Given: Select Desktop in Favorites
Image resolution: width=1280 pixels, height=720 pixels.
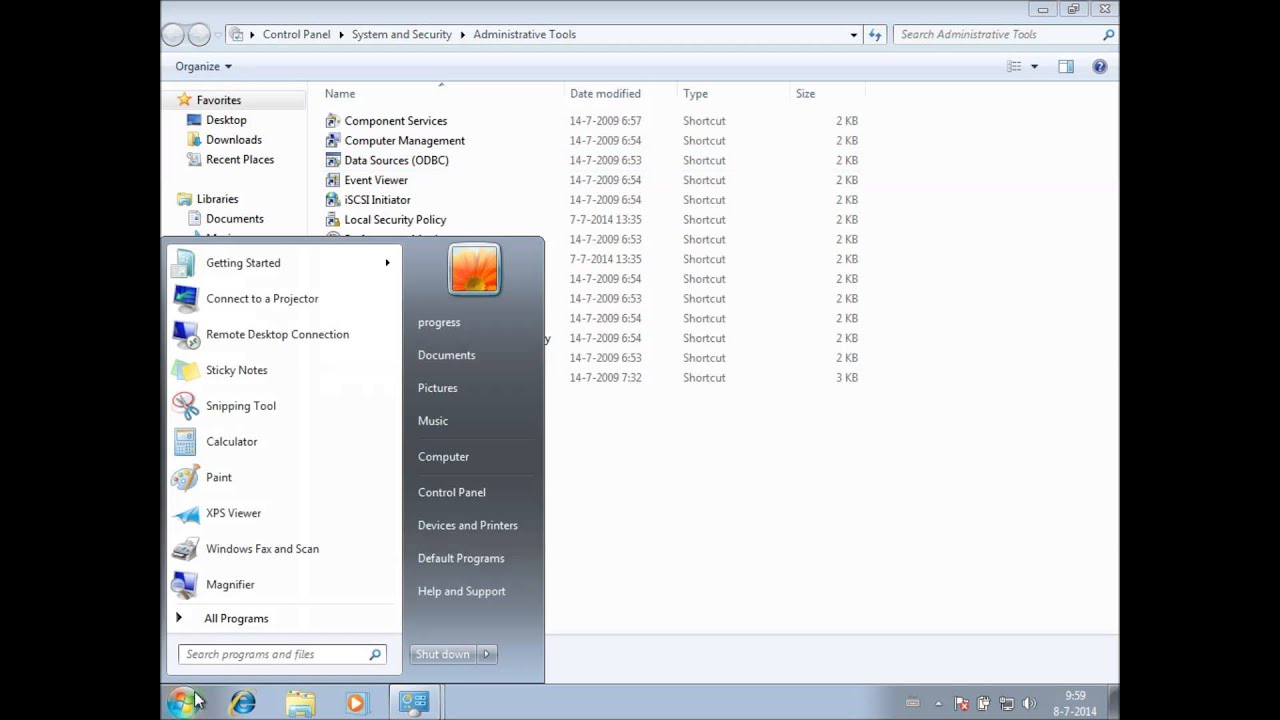Looking at the screenshot, I should point(226,120).
